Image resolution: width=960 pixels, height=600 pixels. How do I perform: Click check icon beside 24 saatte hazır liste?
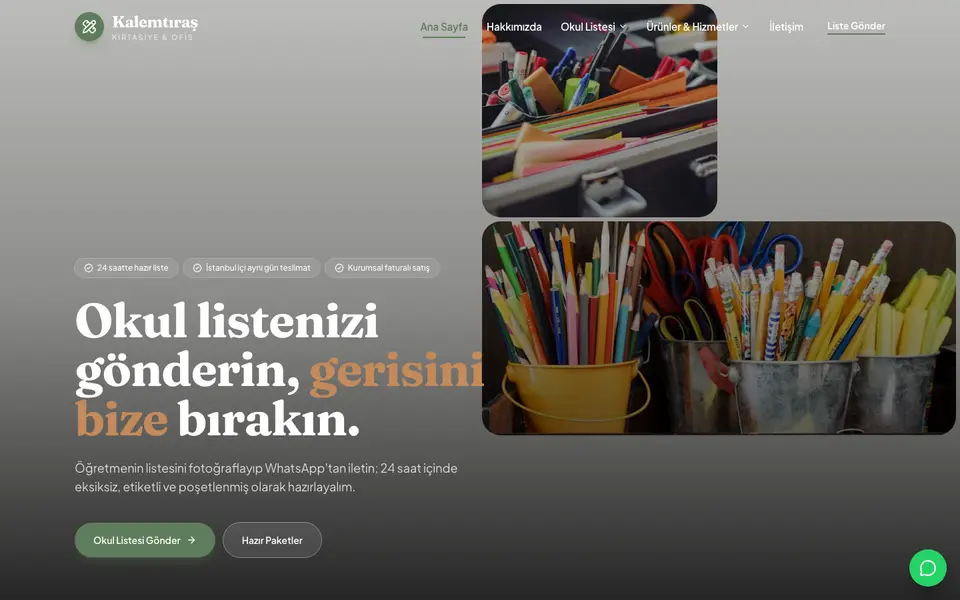[x=88, y=268]
